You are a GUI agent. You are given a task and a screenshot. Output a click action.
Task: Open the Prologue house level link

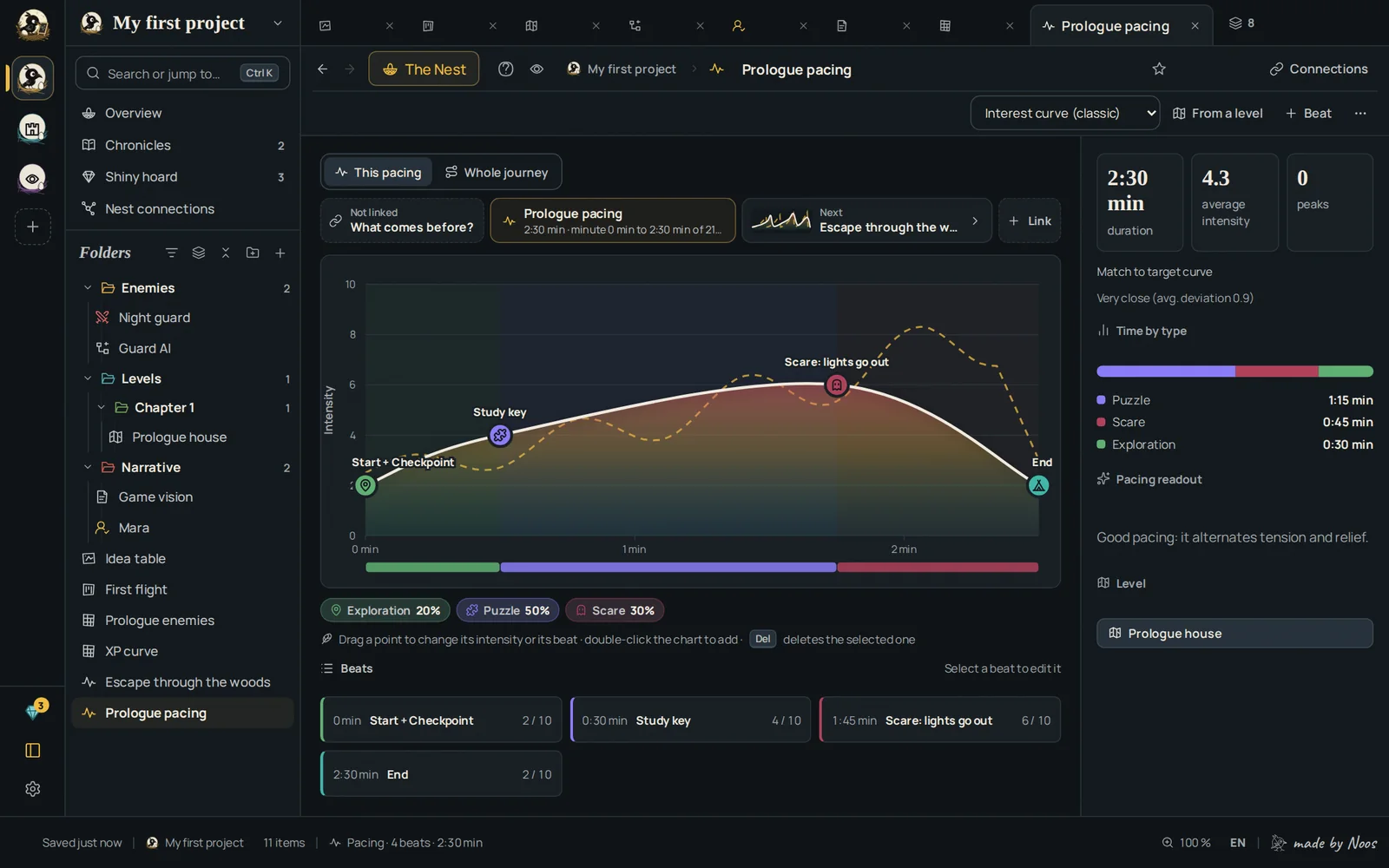[x=1234, y=633]
